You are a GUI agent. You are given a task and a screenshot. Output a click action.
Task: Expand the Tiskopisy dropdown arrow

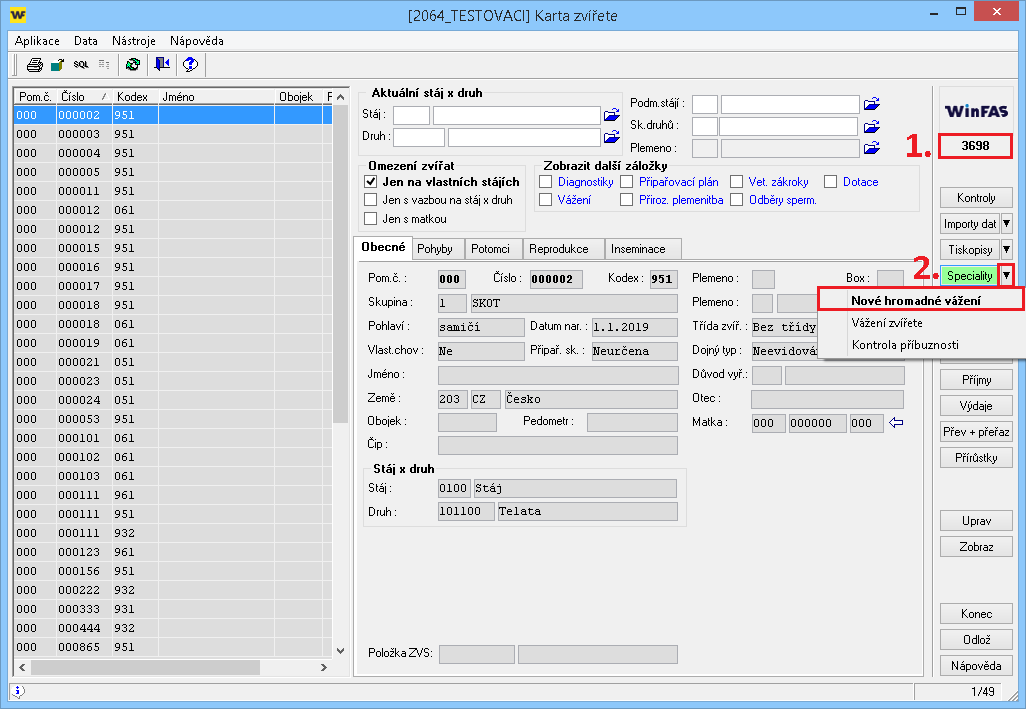pos(1006,249)
